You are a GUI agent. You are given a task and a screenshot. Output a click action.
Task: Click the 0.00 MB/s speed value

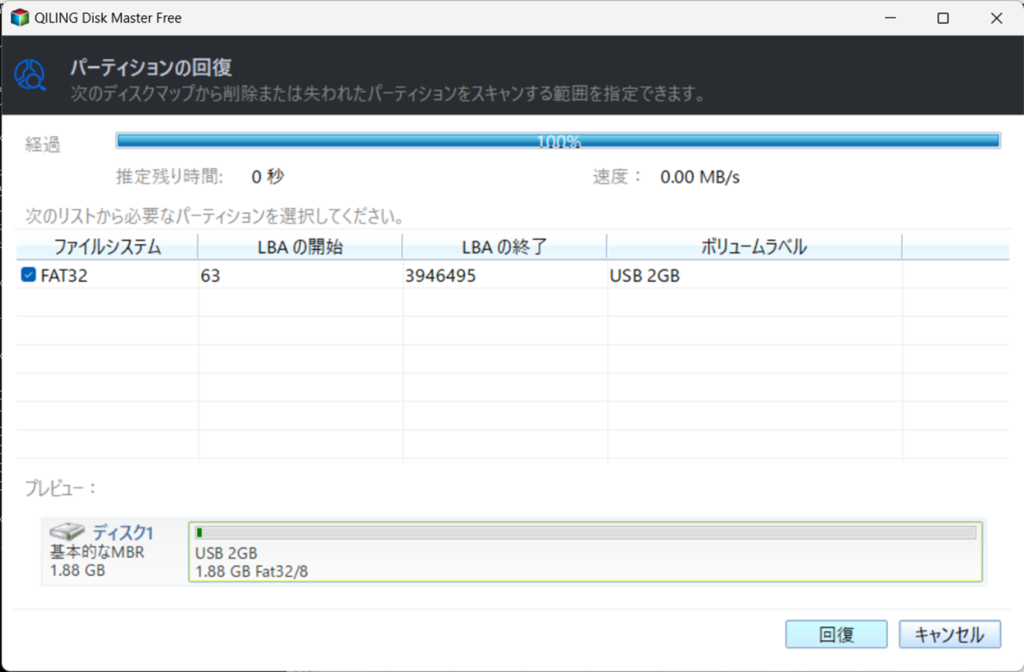700,177
